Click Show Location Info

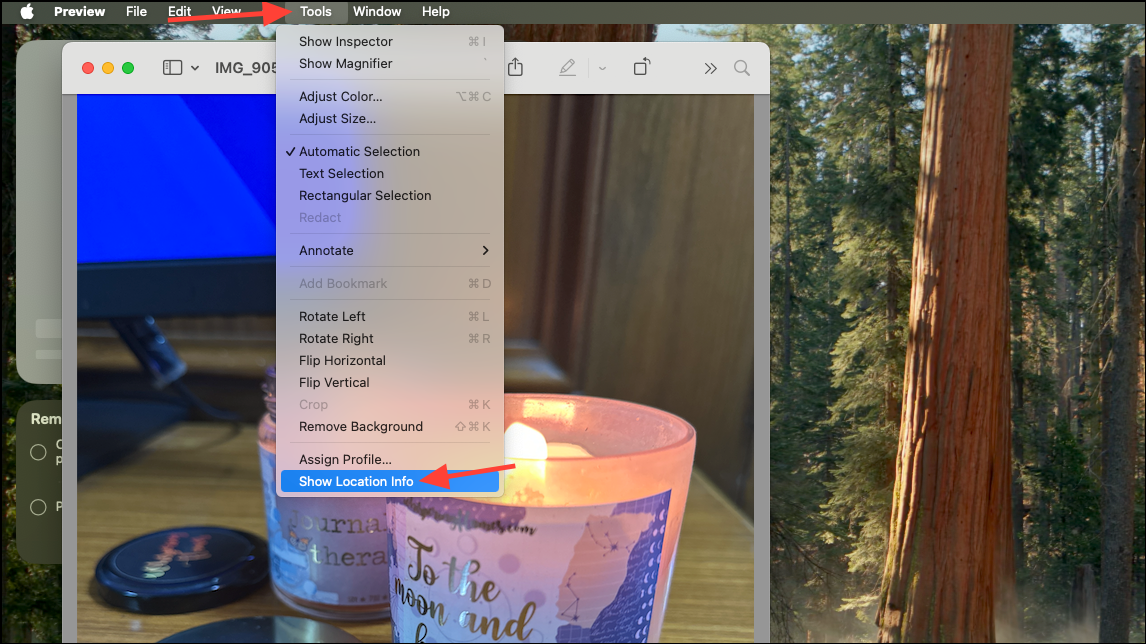coord(390,481)
